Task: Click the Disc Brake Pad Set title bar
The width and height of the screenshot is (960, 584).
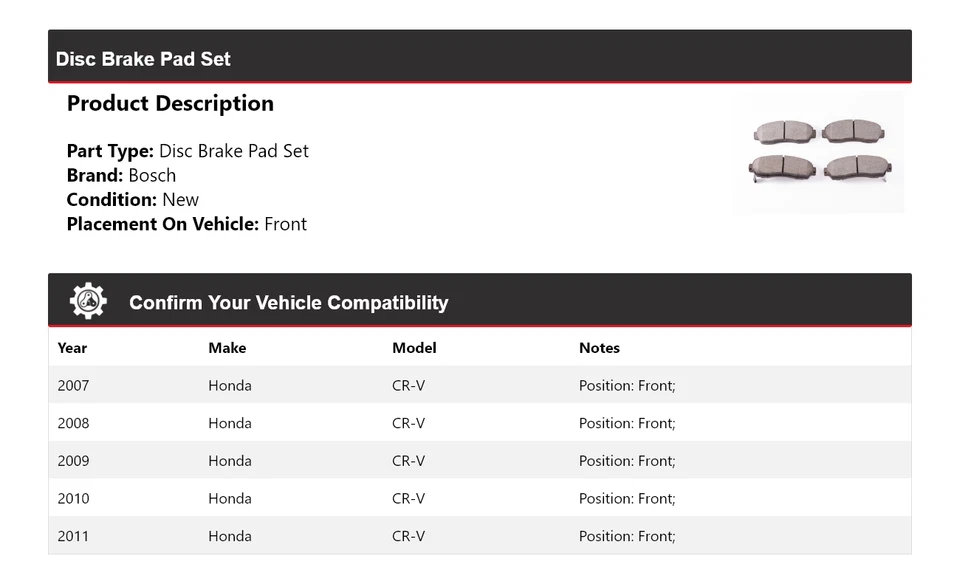Action: click(143, 59)
